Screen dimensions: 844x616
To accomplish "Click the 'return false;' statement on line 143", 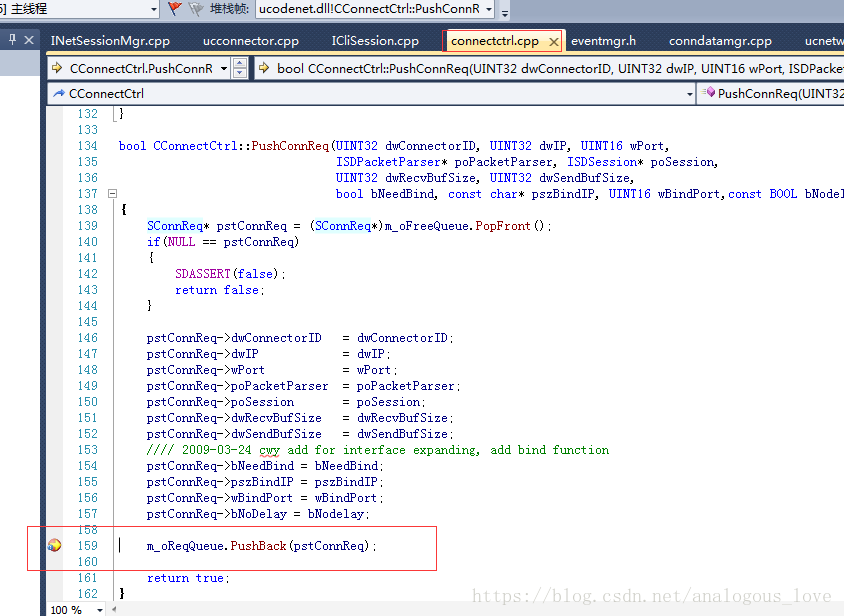I will [220, 290].
